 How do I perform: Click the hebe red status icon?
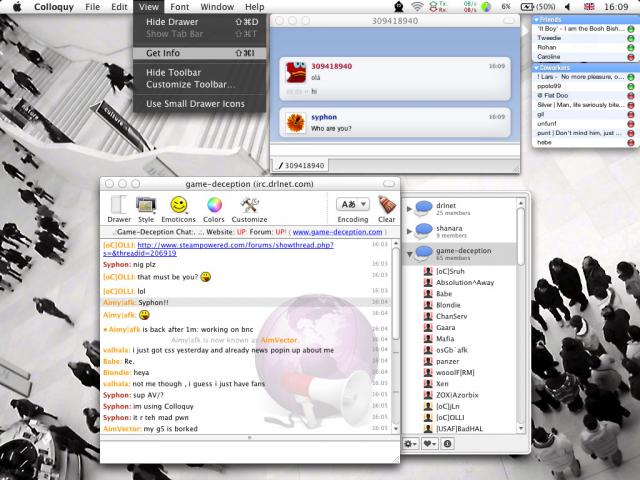[631, 142]
